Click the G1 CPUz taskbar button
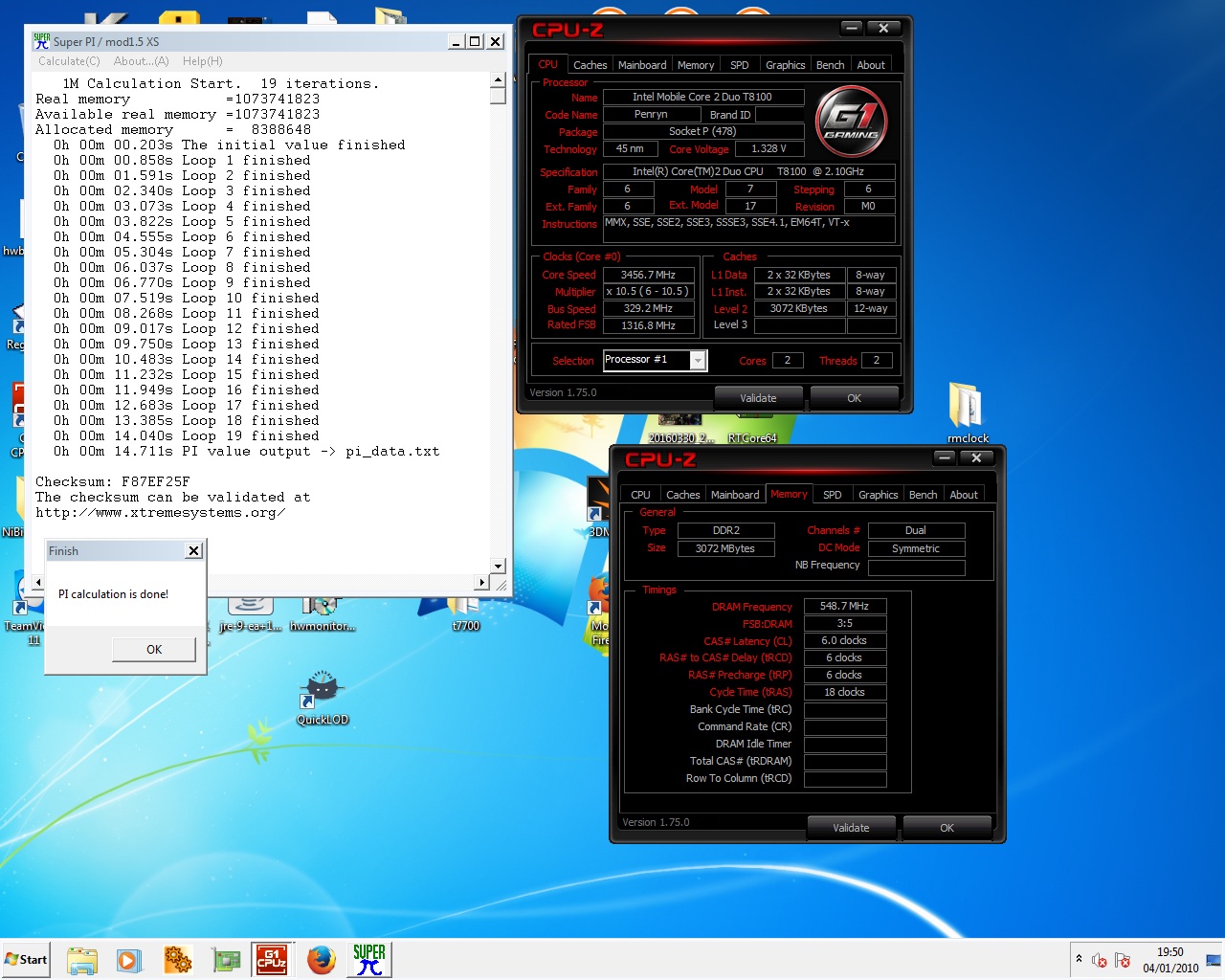Screen dimensions: 1225x980 pyautogui.click(x=273, y=960)
